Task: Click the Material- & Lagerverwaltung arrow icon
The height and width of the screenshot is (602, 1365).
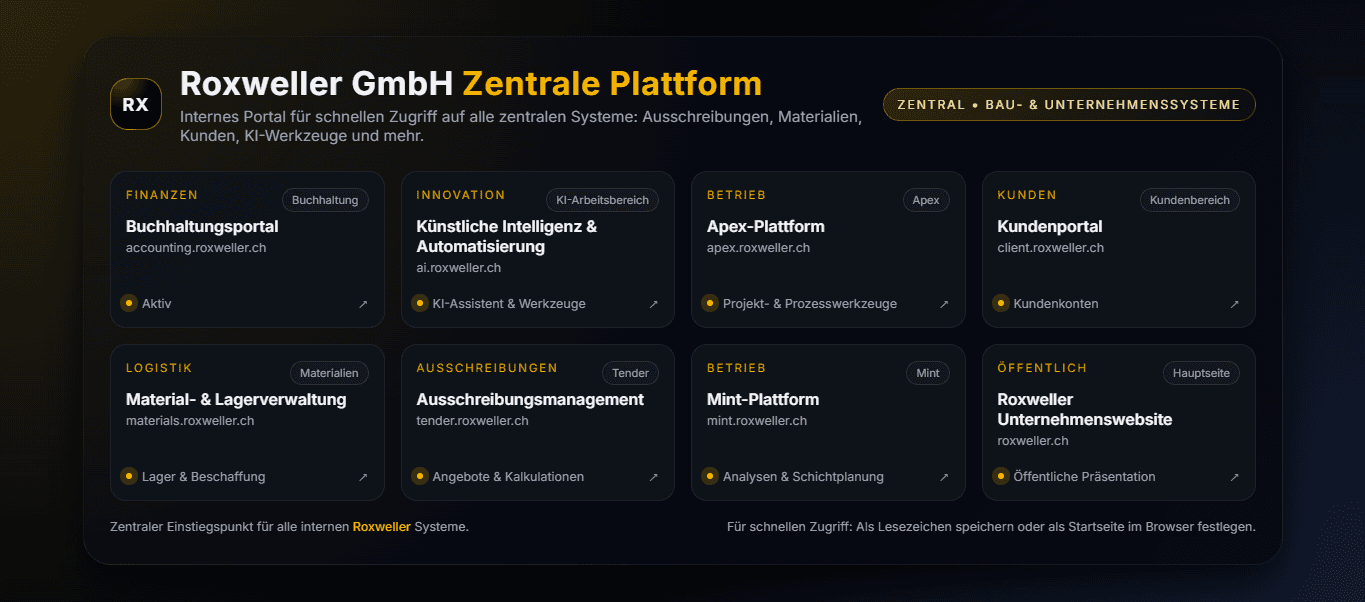Action: (x=364, y=476)
